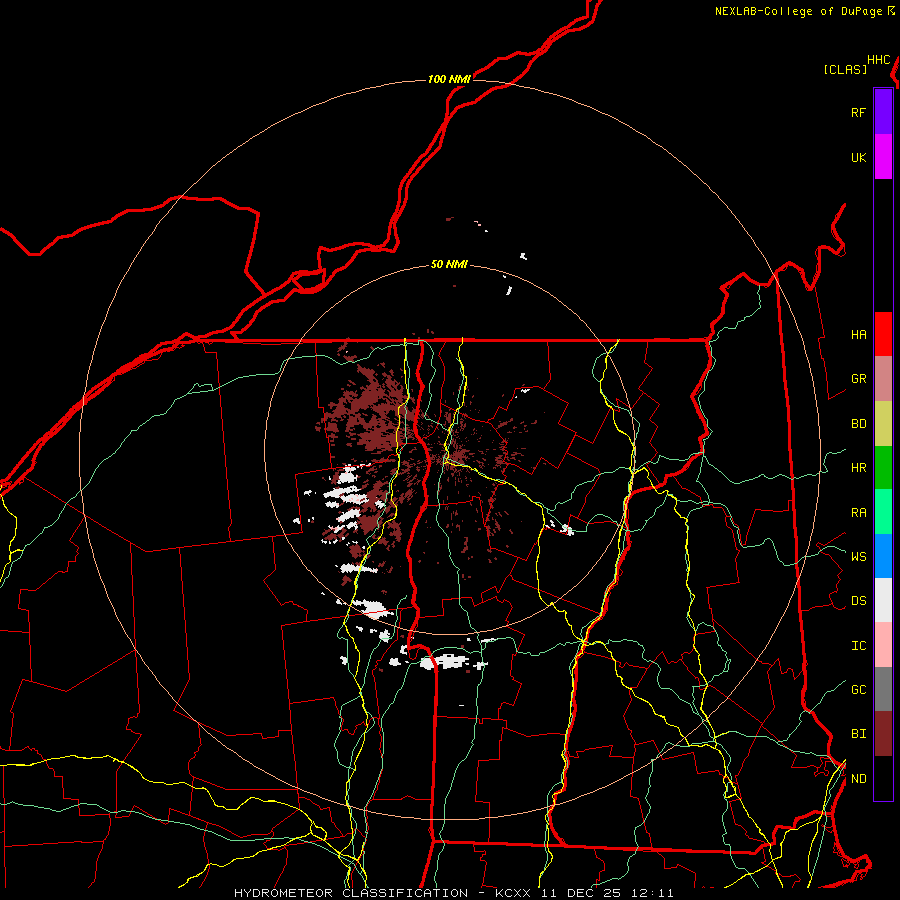Select the BI legend label

coord(858,734)
